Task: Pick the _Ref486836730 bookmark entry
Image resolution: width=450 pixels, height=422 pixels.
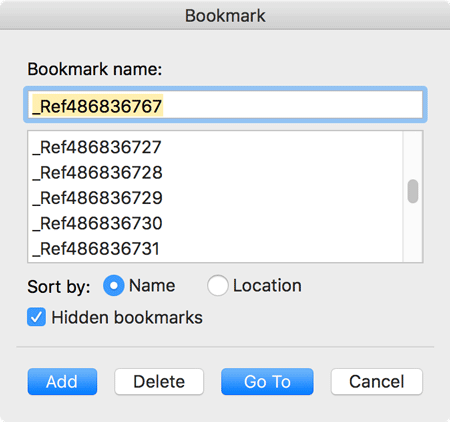Action: 215,223
